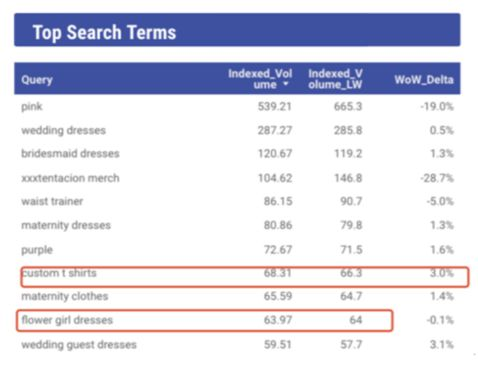
Task: Click the 665.3 last week value
Action: (348, 106)
